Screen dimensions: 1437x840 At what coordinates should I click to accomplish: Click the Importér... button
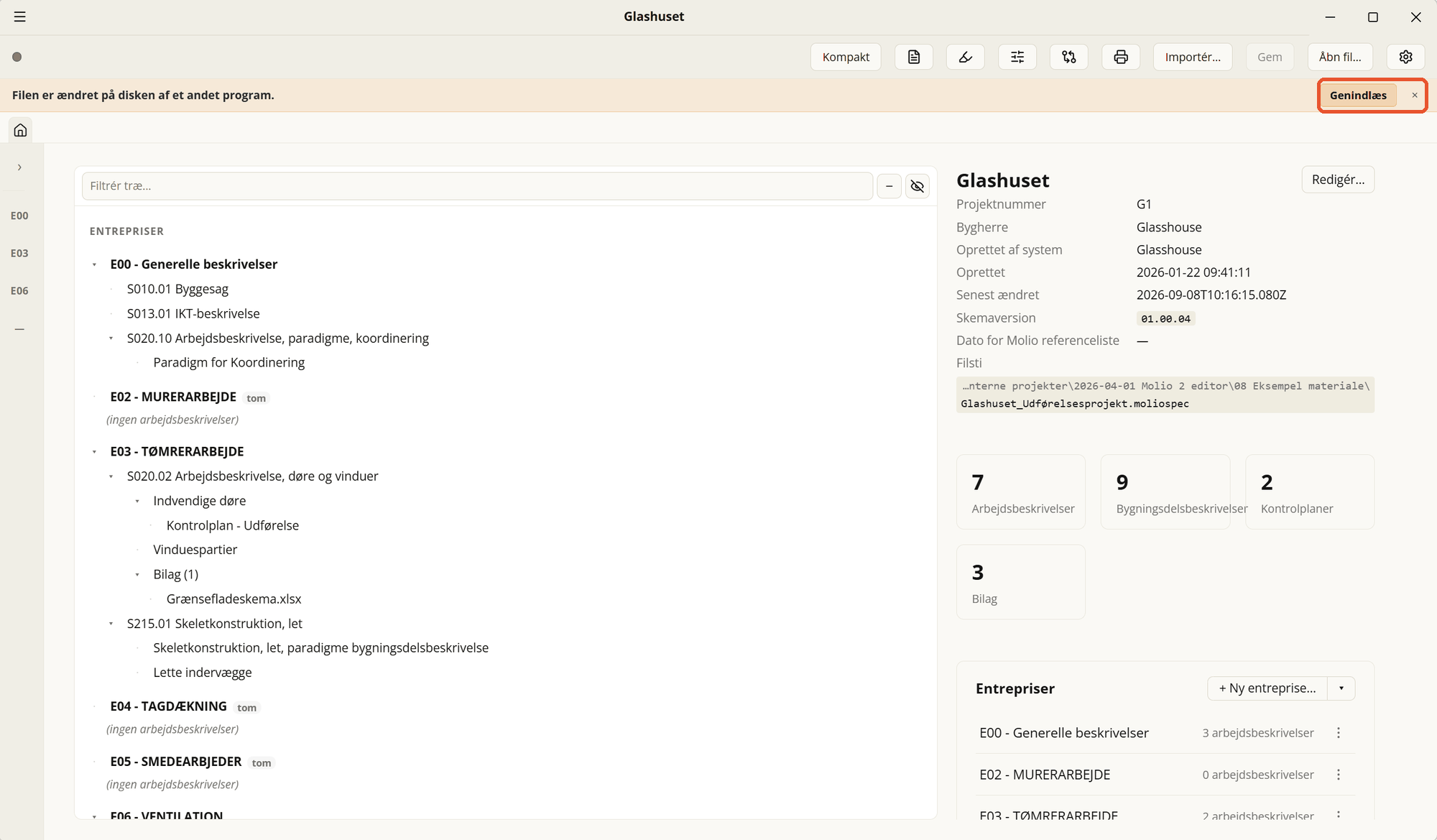point(1193,57)
